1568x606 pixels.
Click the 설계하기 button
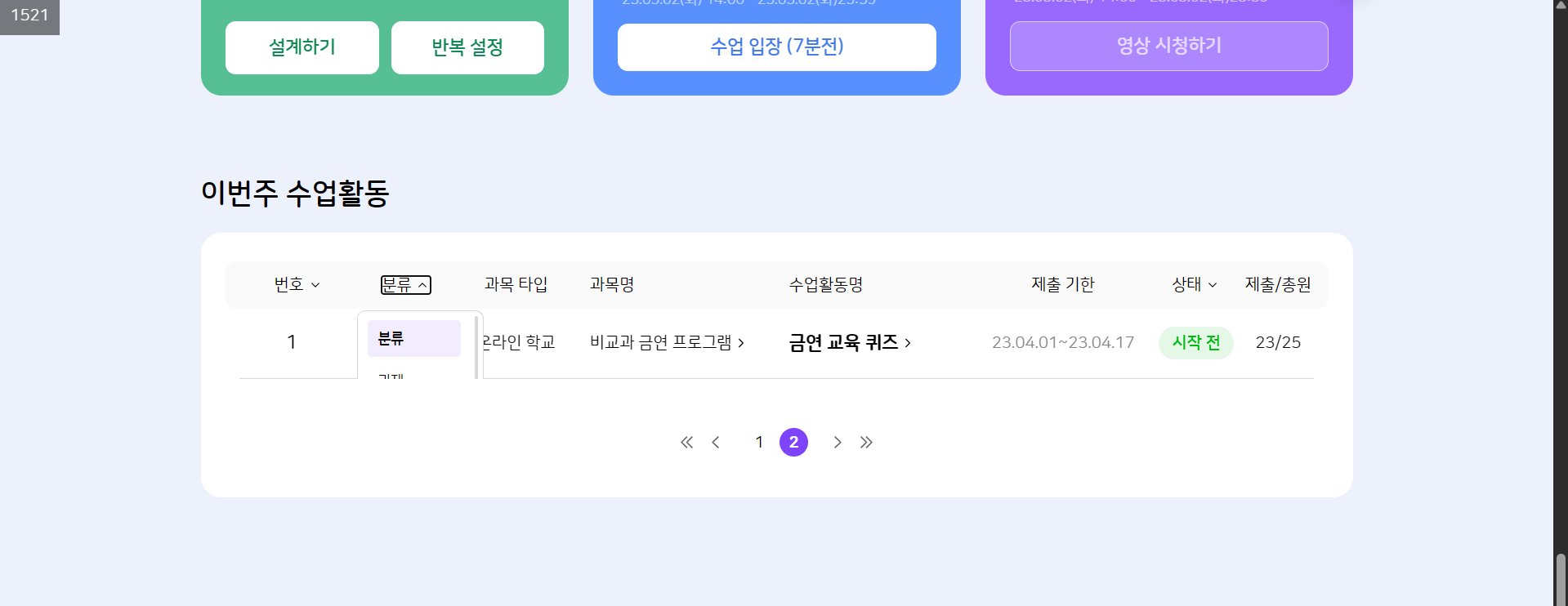point(302,47)
